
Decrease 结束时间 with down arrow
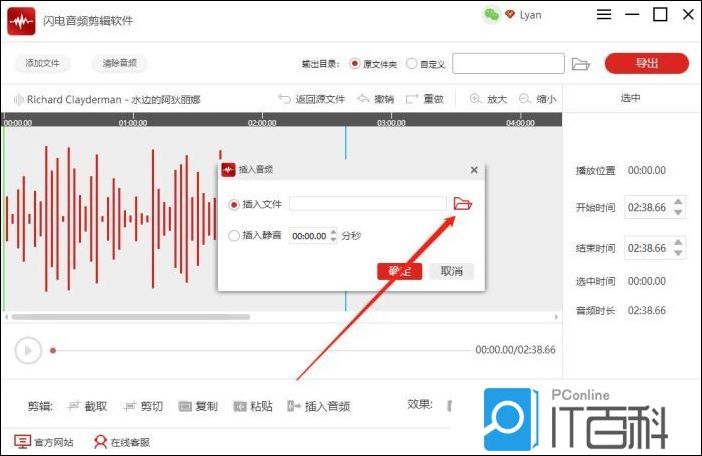pos(678,253)
